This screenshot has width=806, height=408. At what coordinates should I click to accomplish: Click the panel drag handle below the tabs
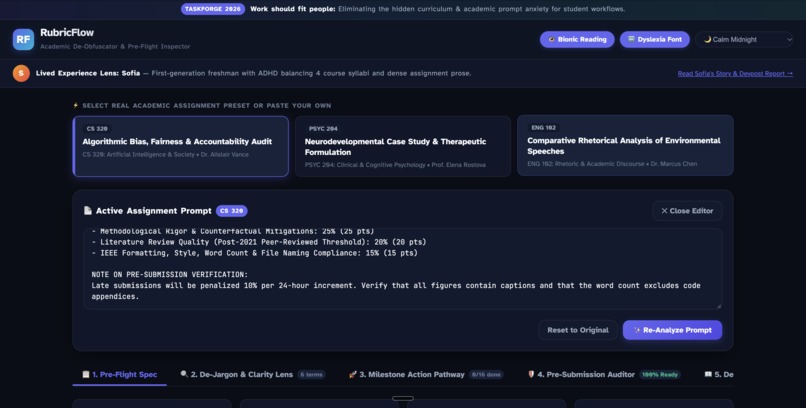click(x=402, y=398)
